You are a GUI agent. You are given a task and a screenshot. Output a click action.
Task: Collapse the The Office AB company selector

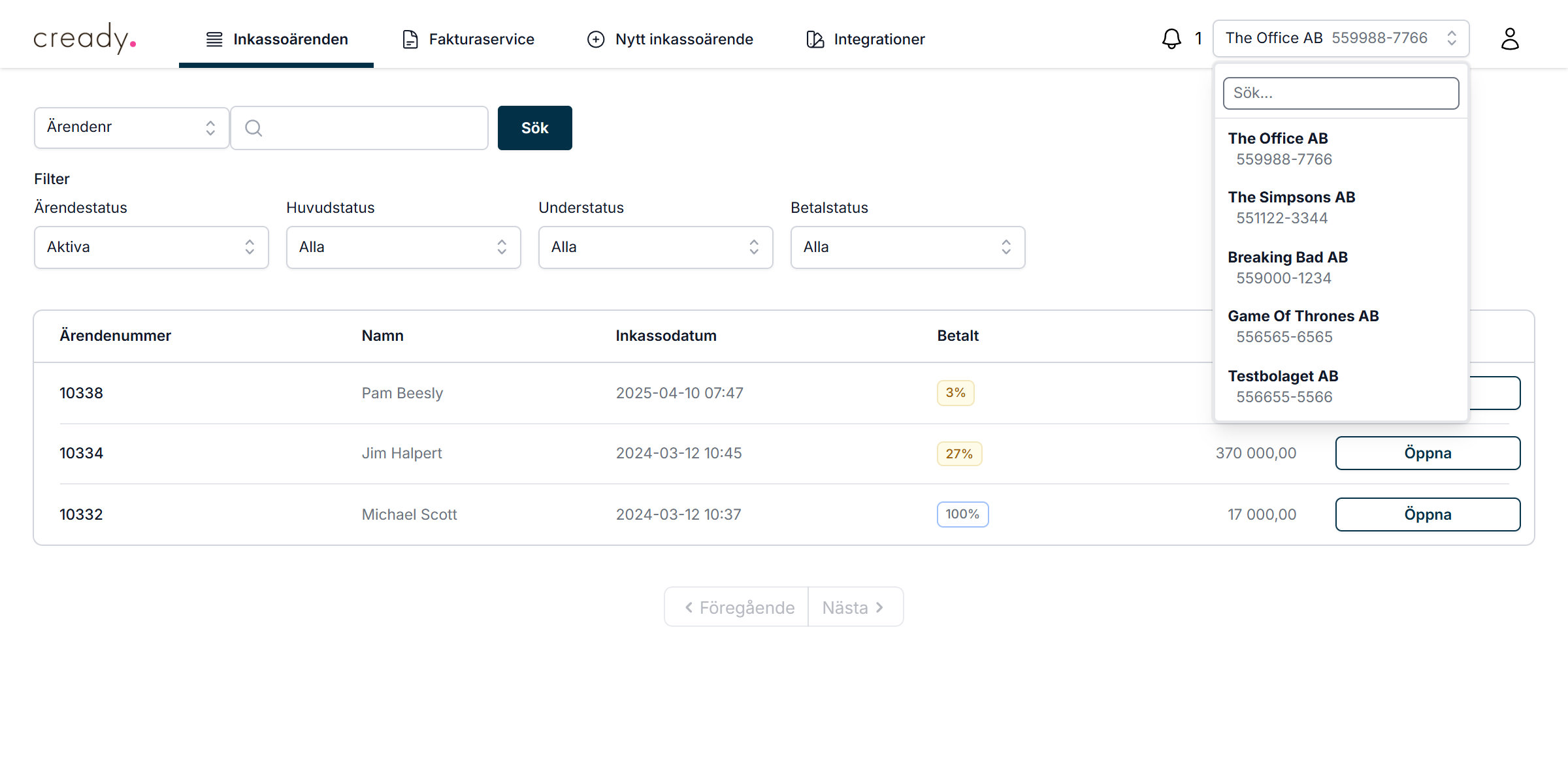tap(1341, 38)
